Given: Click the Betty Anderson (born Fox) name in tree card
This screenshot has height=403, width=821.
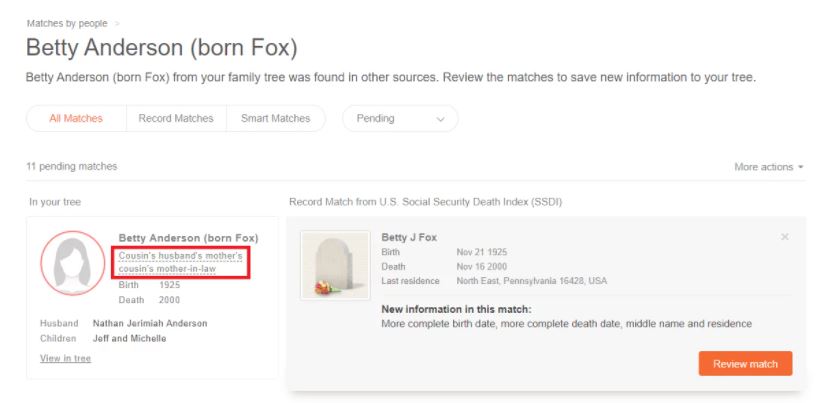Looking at the screenshot, I should (x=188, y=238).
